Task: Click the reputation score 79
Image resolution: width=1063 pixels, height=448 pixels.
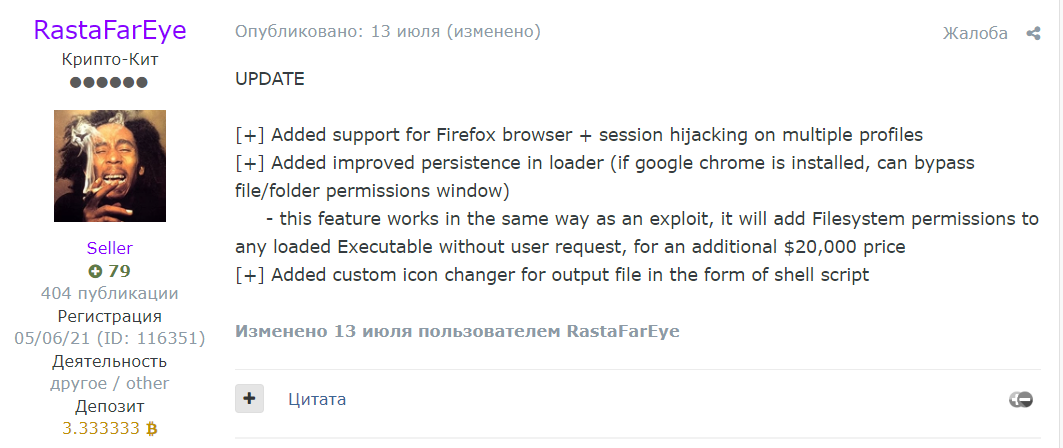Action: (119, 271)
